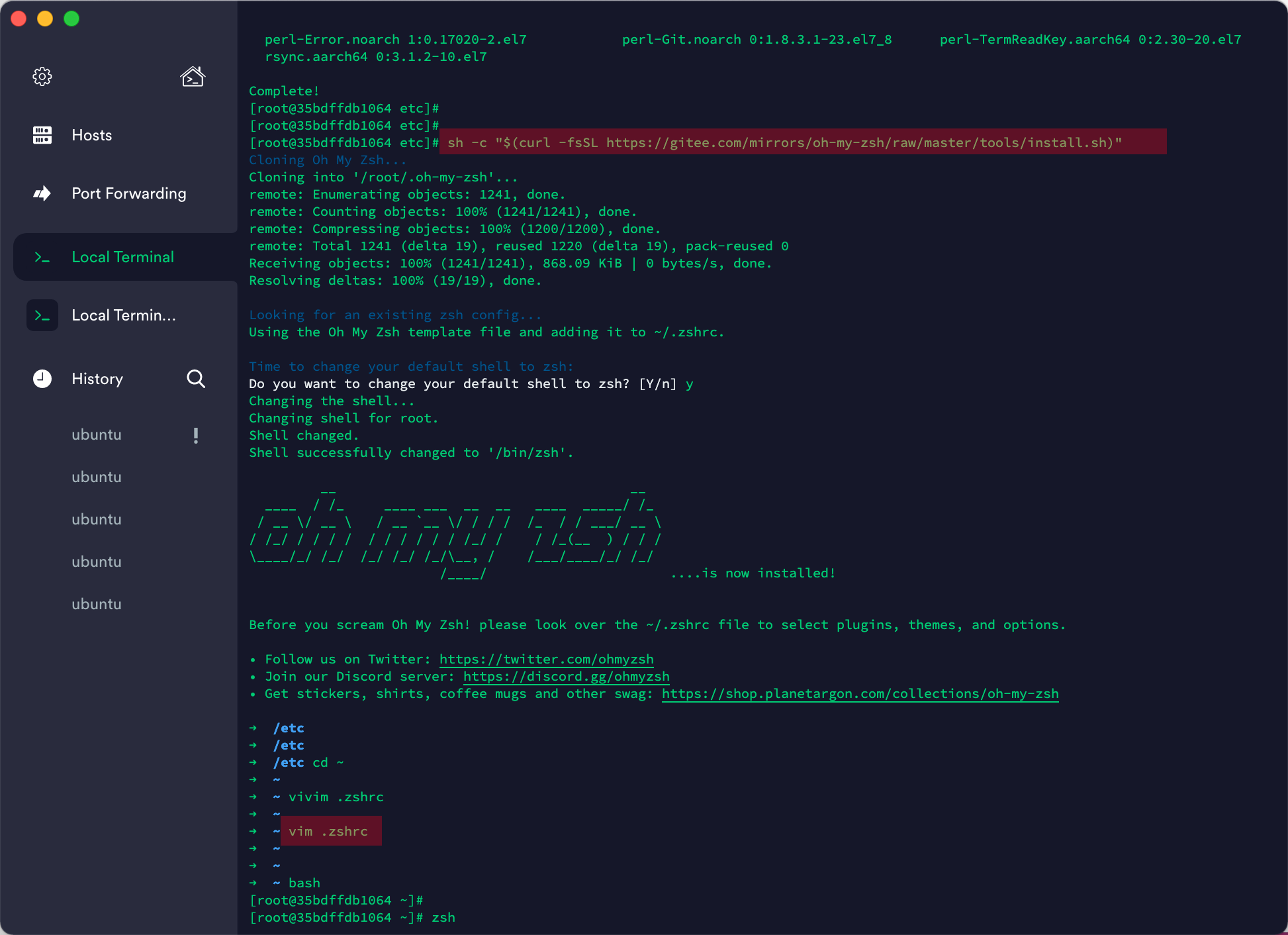Select the Hosts server rack icon

[42, 135]
